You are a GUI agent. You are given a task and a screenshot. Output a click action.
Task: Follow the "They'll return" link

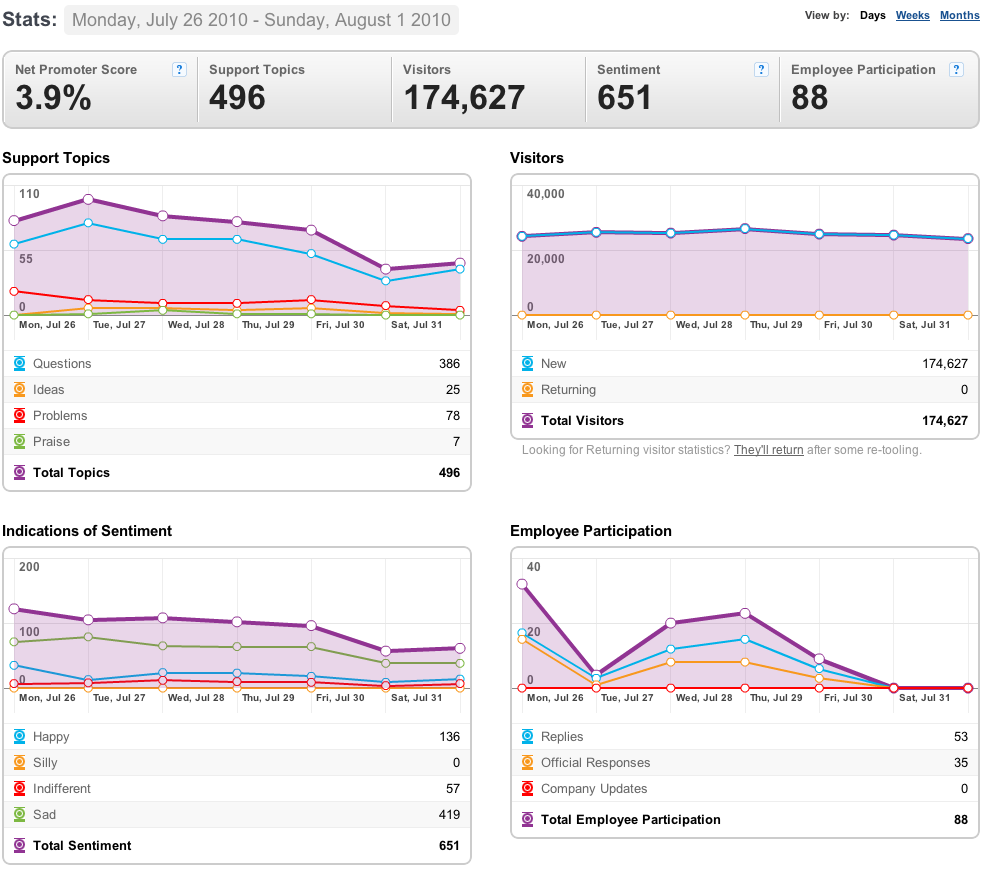pos(768,450)
